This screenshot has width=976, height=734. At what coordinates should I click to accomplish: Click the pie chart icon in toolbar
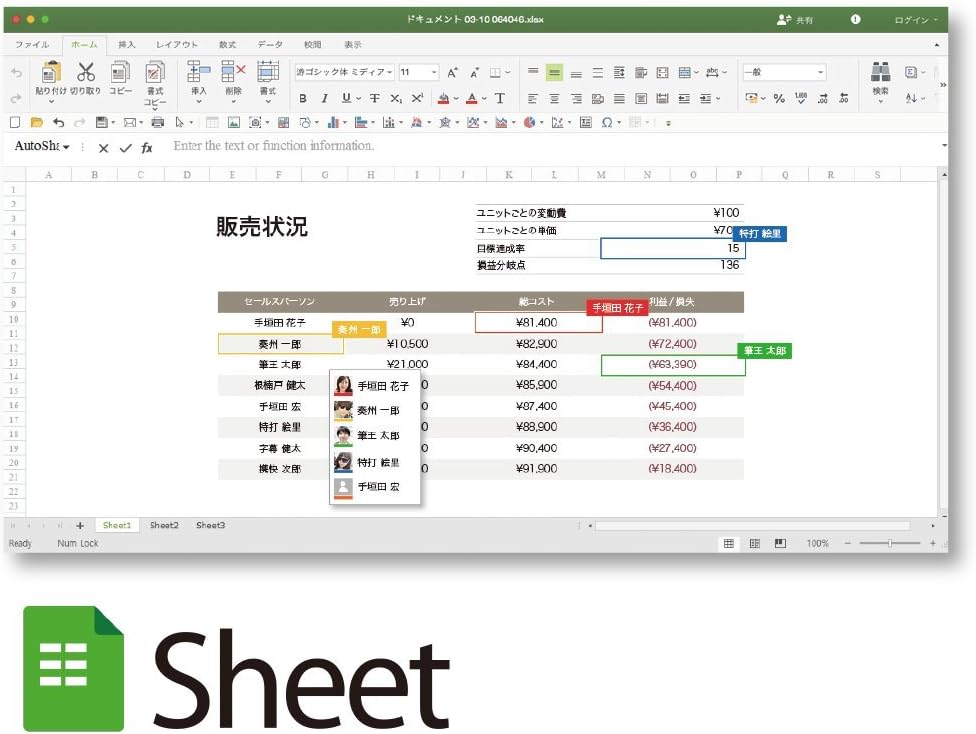pos(529,123)
